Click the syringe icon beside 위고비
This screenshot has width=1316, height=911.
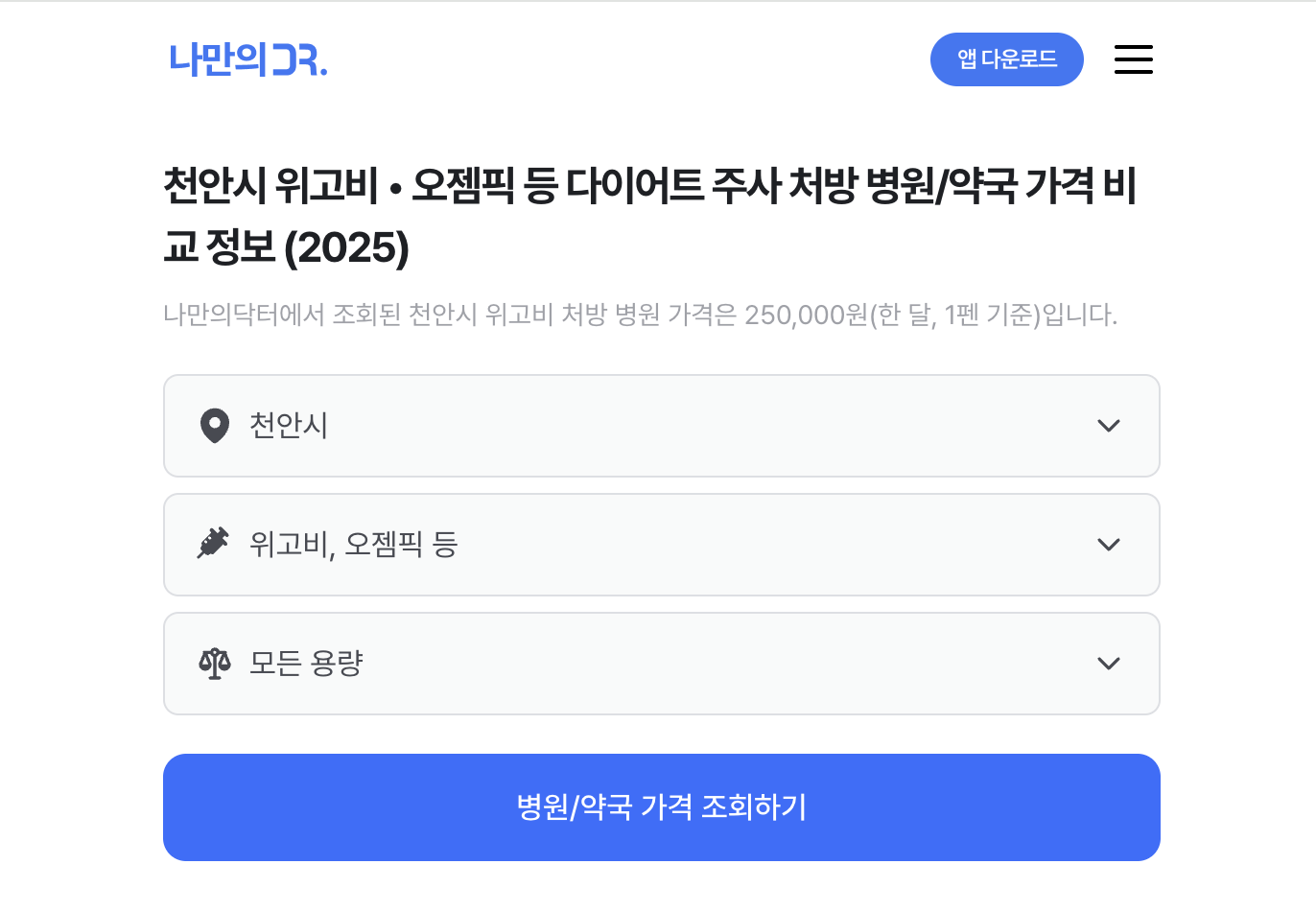pos(215,545)
